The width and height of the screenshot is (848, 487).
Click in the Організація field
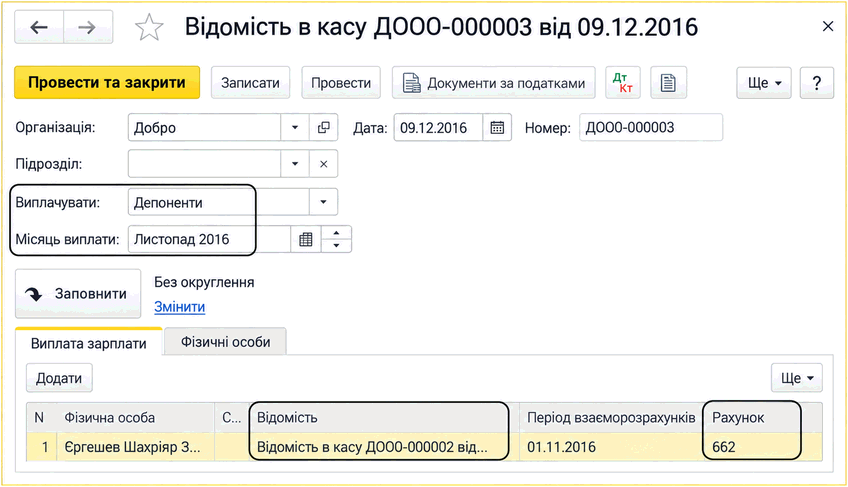point(204,128)
